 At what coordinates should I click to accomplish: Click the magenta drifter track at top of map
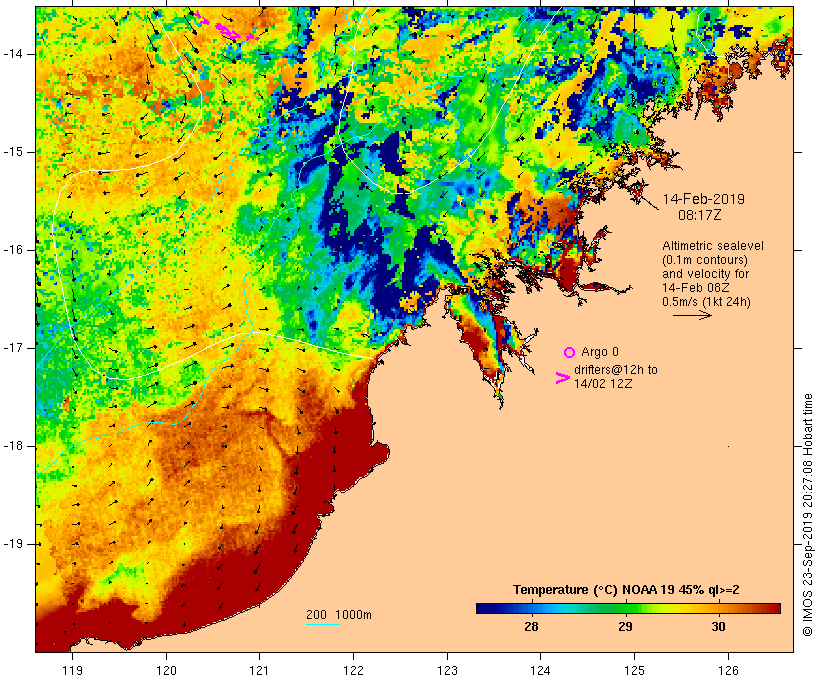[x=226, y=28]
